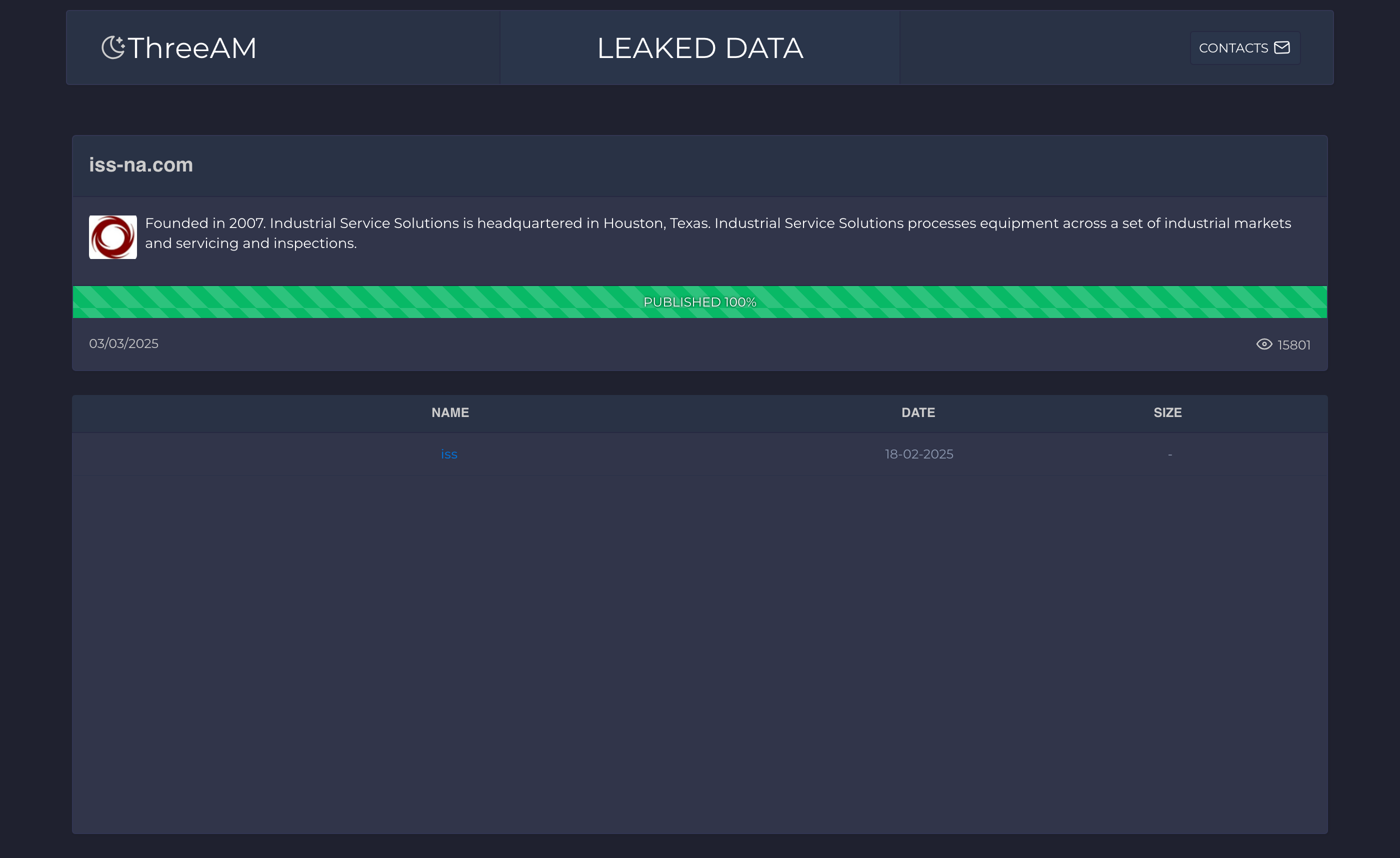Click the envelope icon in CONTACTS

[1282, 47]
